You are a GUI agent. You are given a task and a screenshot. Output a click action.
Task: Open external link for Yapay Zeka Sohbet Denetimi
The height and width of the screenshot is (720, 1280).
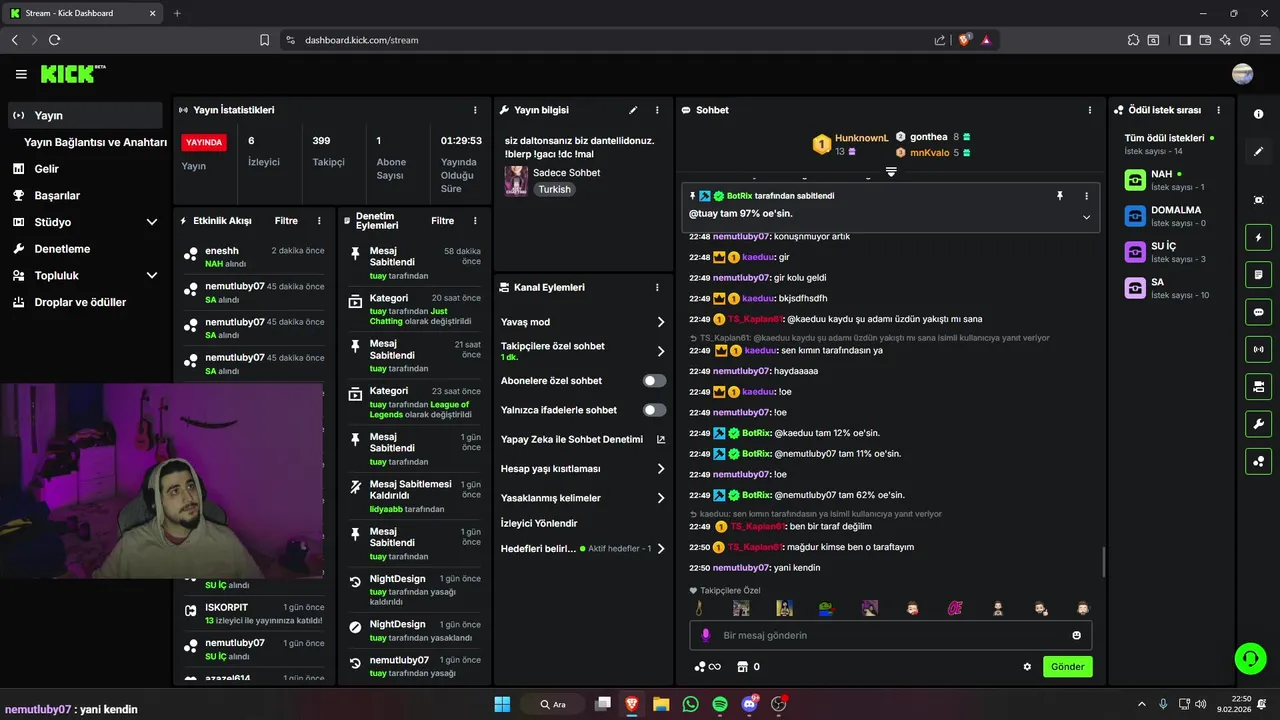click(x=661, y=439)
